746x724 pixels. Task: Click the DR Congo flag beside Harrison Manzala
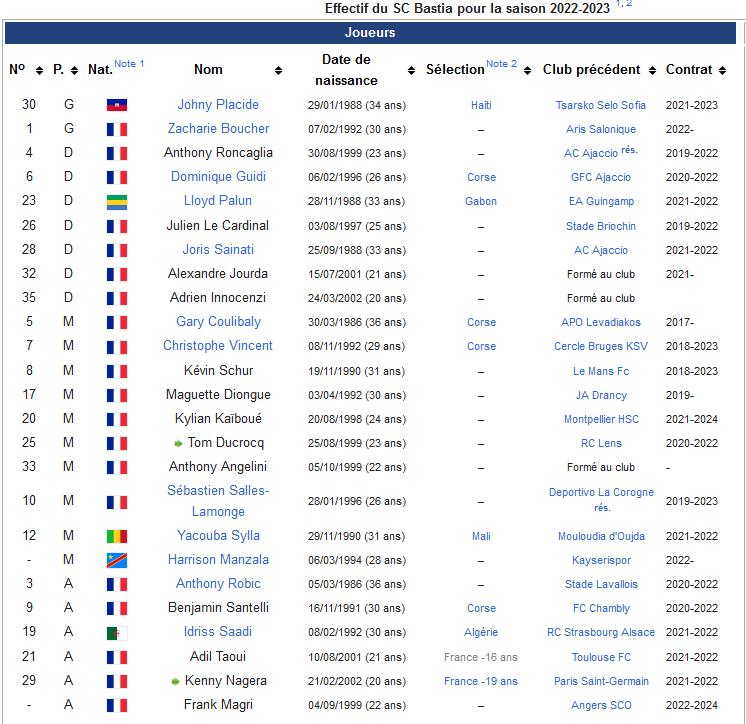(x=117, y=560)
